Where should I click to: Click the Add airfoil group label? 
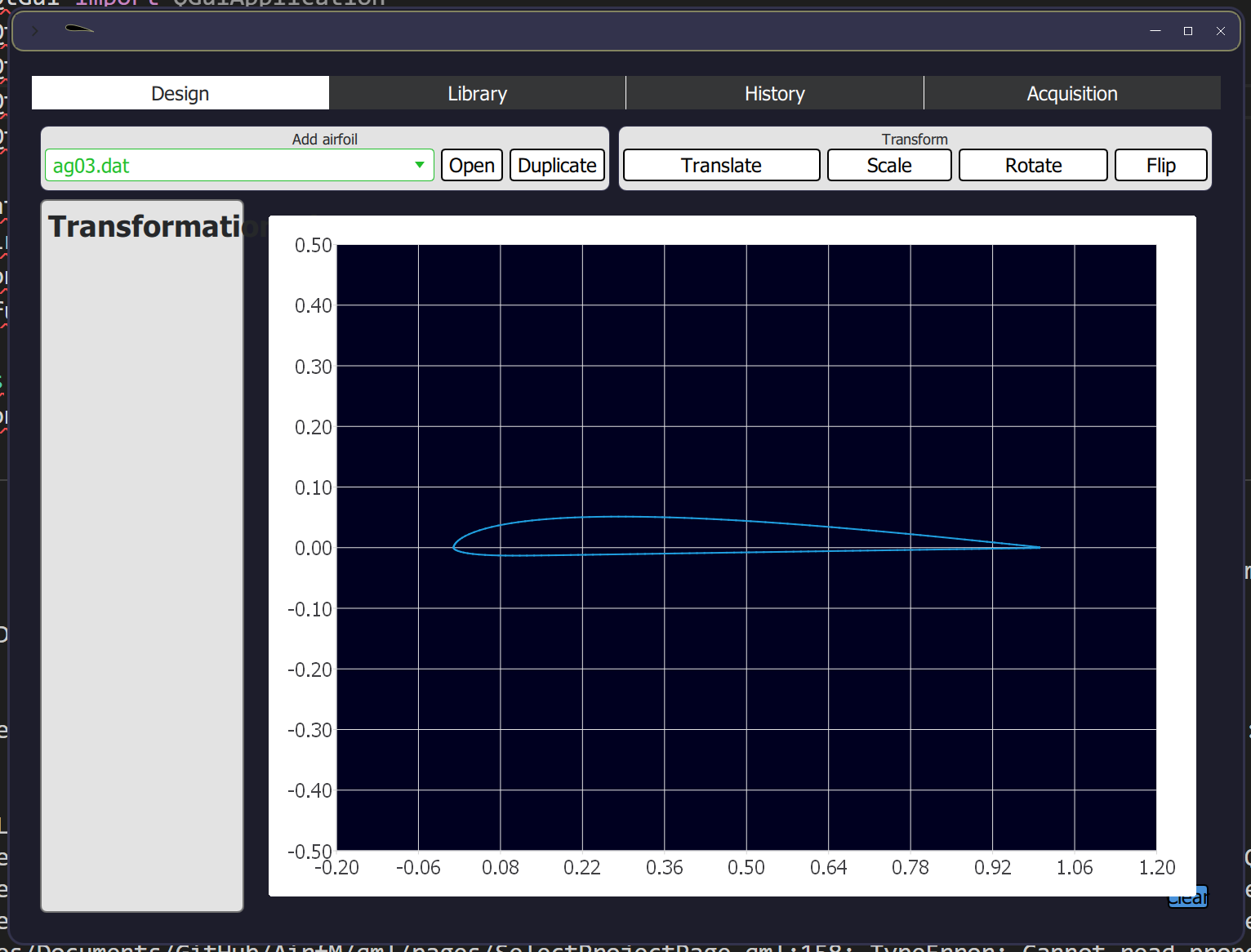[325, 139]
